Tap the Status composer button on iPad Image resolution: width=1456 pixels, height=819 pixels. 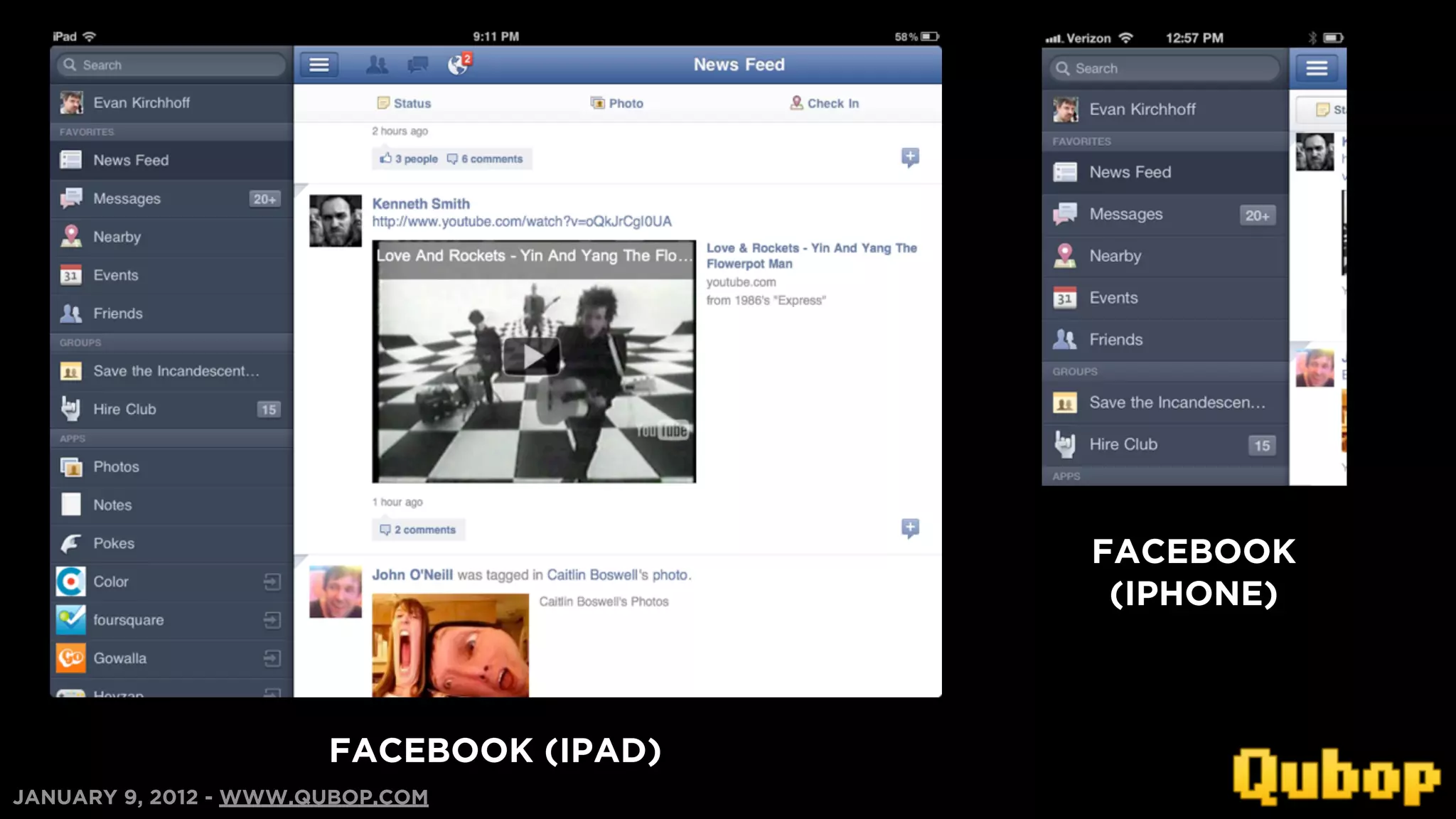point(404,103)
